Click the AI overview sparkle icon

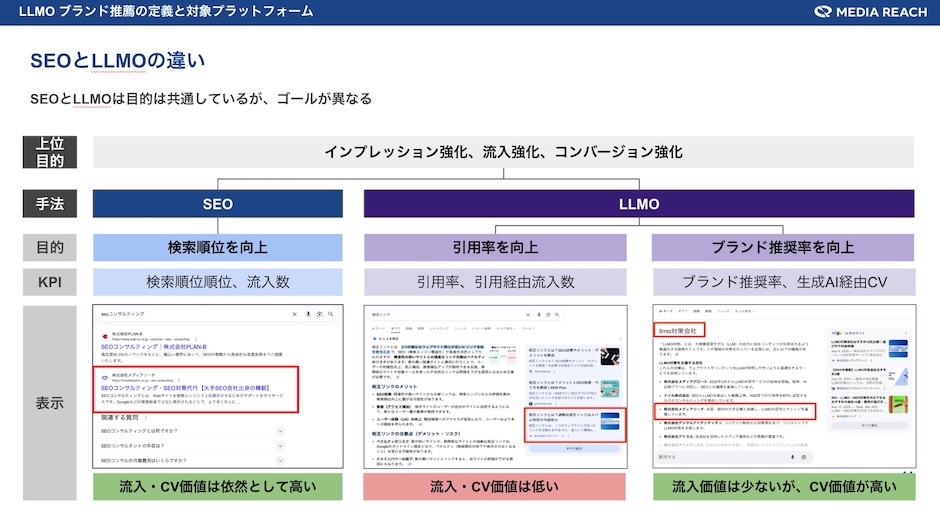coord(375,339)
